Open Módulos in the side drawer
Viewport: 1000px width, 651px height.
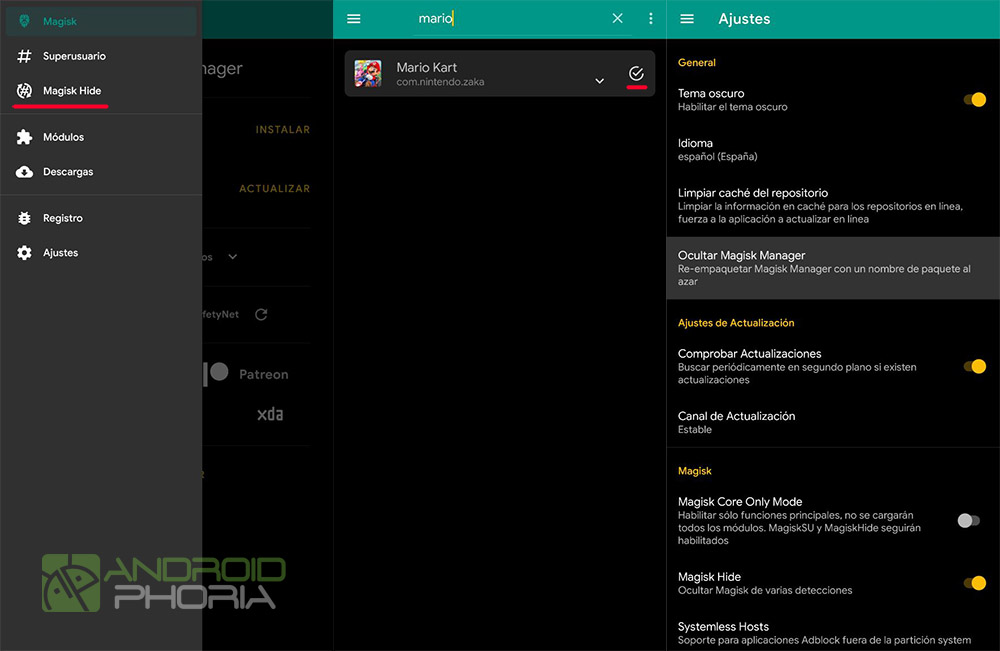(101, 137)
